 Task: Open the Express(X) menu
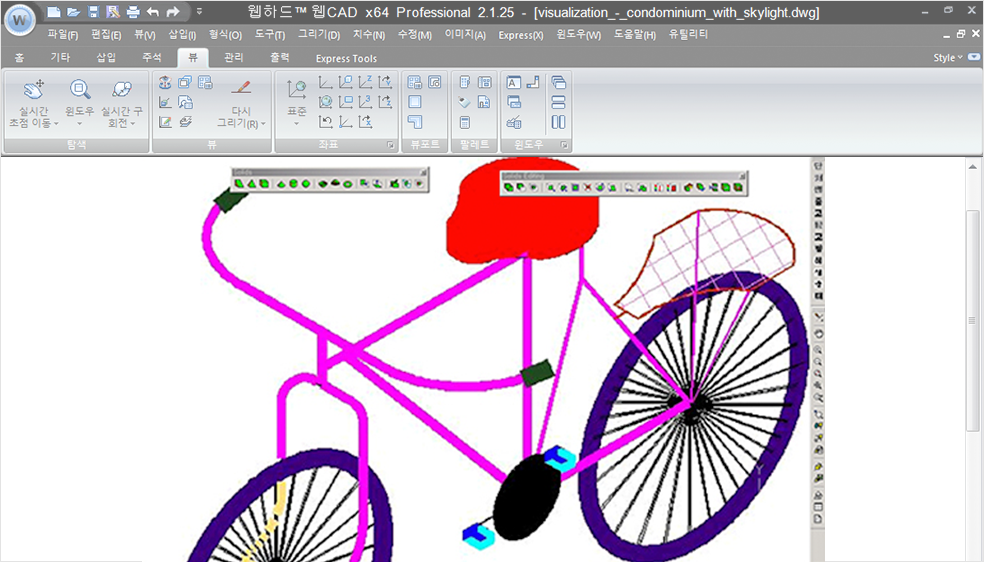pos(521,35)
